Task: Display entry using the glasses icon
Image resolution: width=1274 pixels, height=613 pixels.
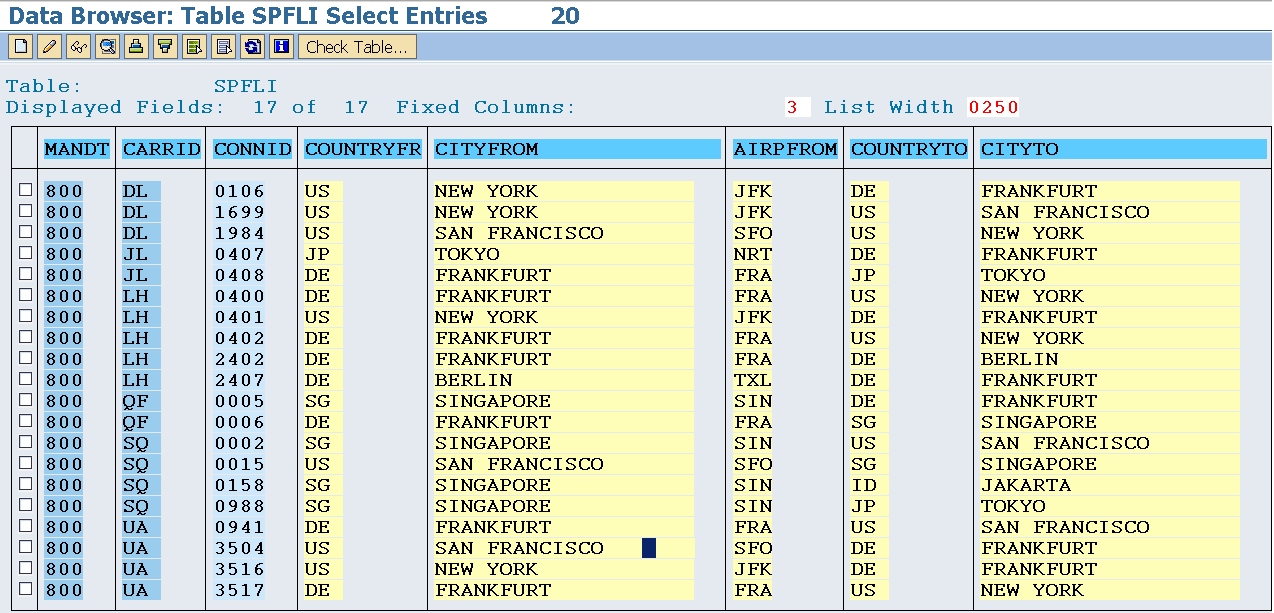Action: tap(78, 46)
